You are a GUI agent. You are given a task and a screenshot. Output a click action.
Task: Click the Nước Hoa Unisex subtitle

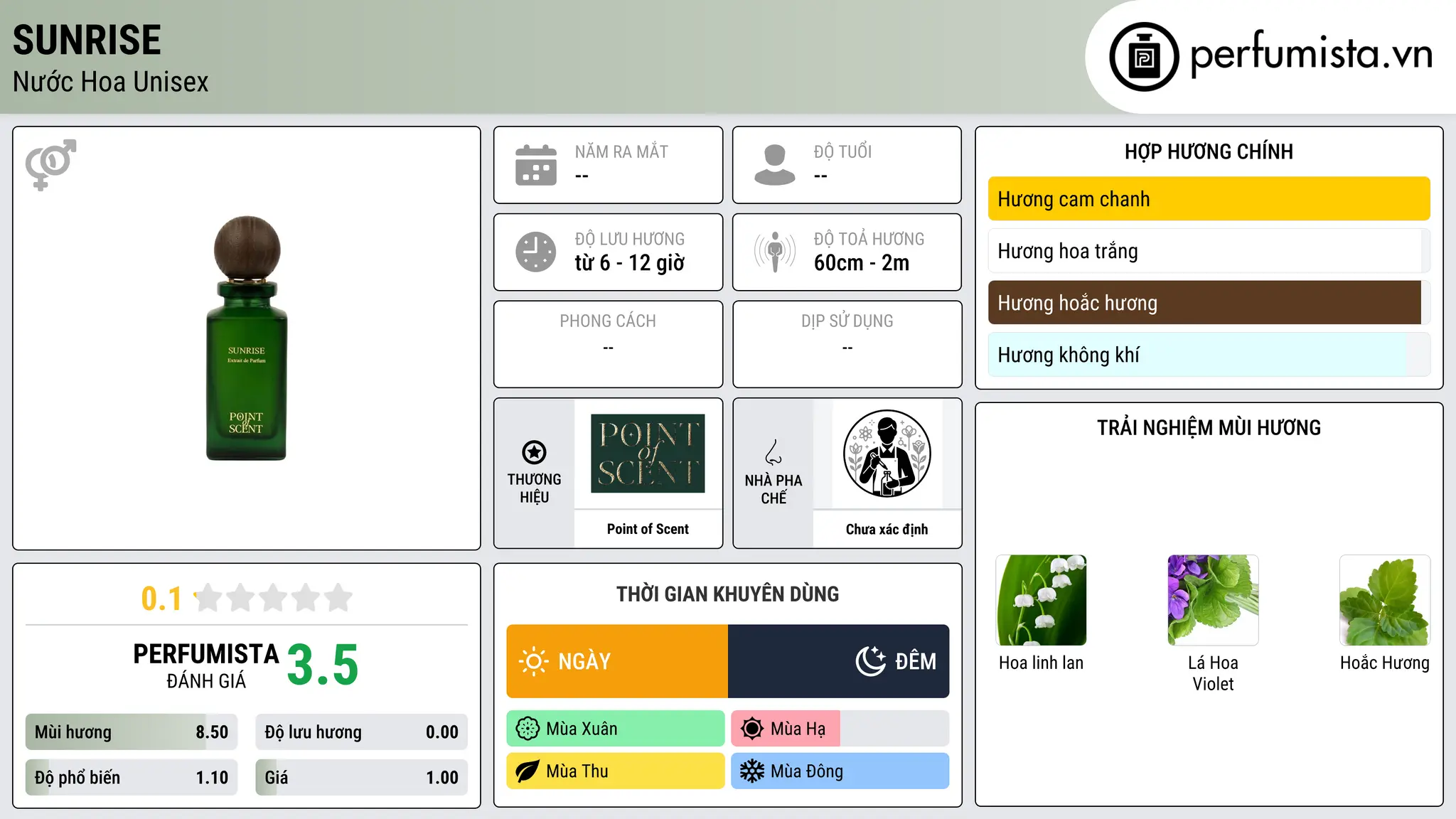pyautogui.click(x=111, y=82)
